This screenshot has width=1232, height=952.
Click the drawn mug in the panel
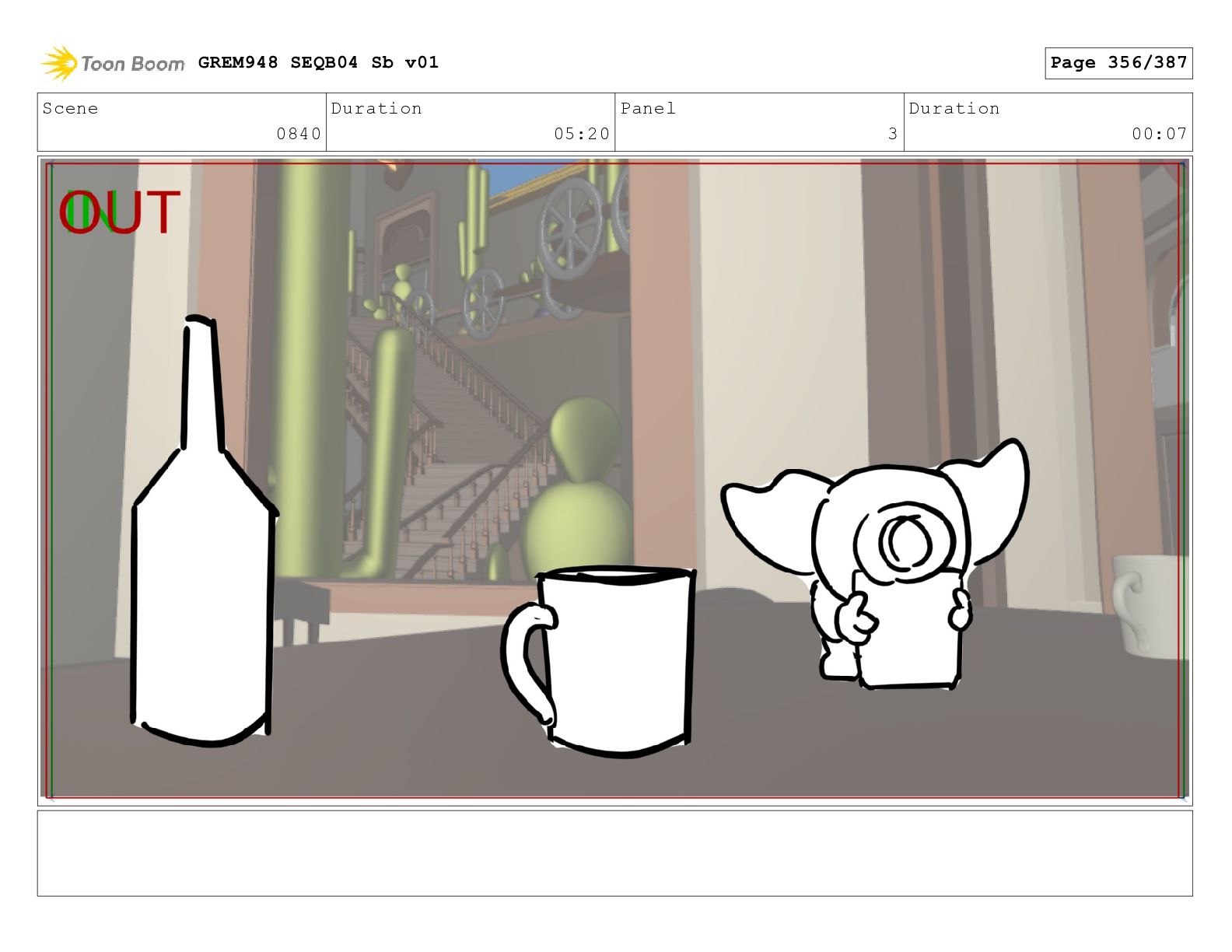[599, 661]
